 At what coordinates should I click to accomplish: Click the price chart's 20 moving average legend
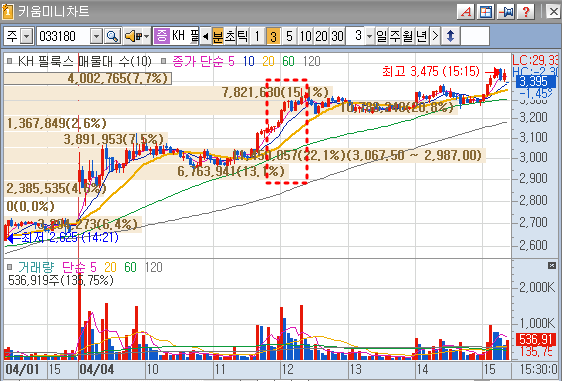[268, 61]
